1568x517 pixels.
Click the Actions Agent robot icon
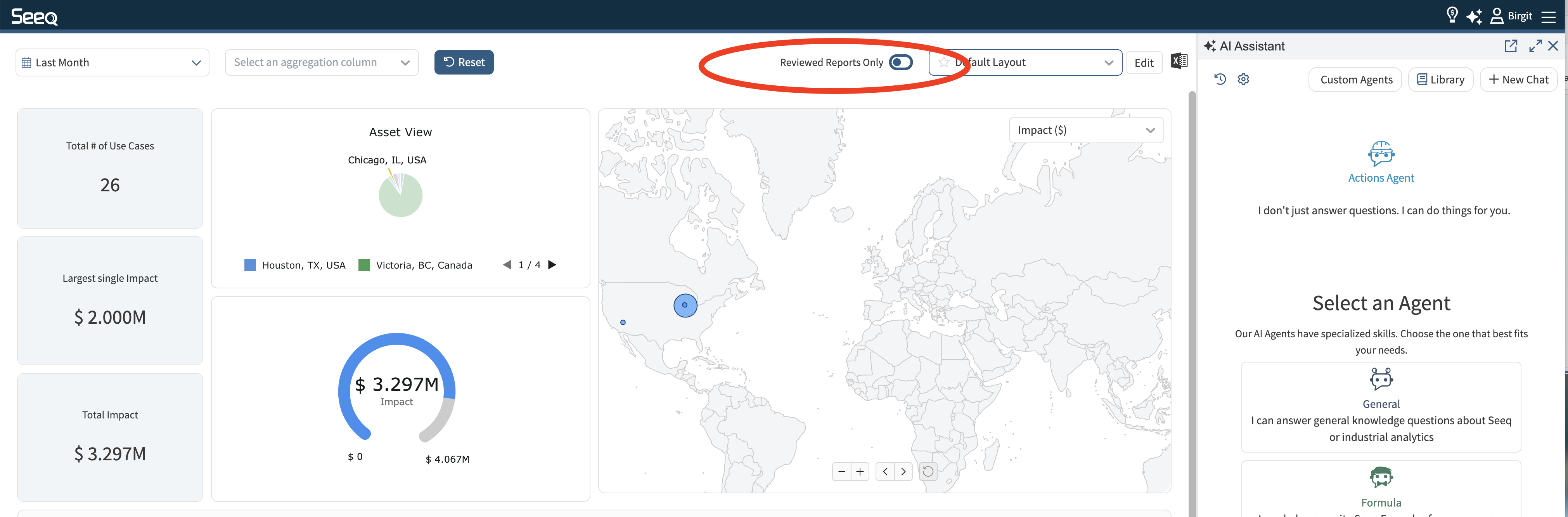[1381, 153]
